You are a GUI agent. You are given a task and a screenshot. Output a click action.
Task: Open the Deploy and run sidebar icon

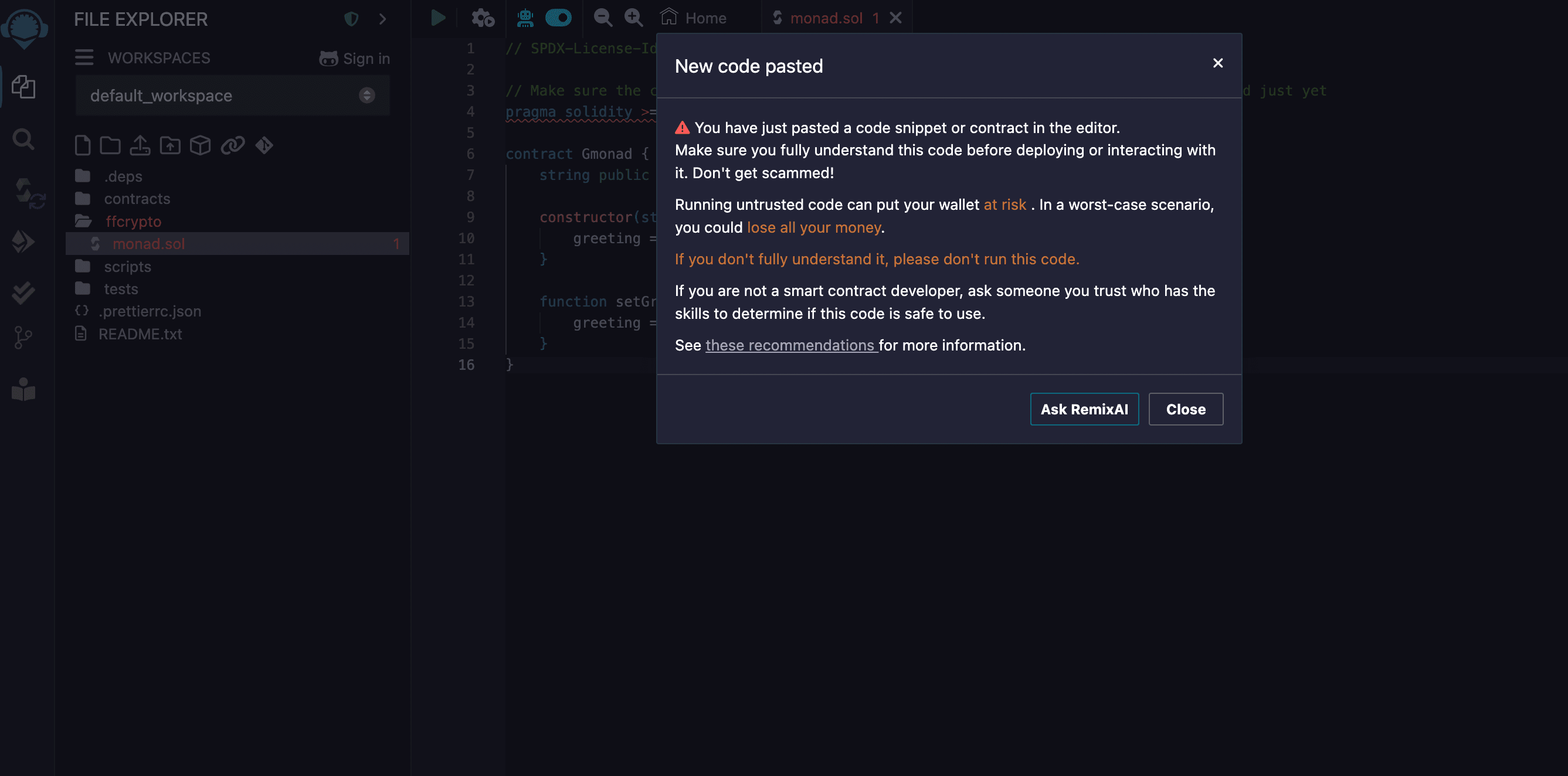click(x=23, y=241)
